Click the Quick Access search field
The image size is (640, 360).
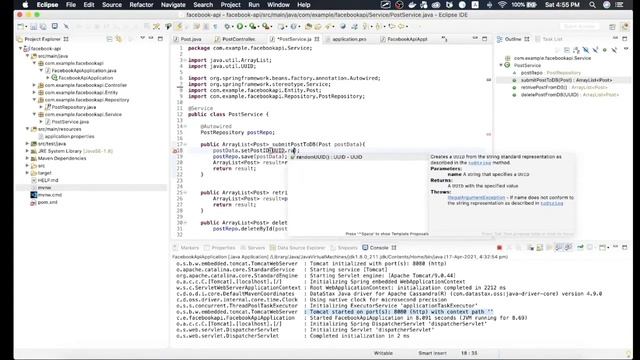click(580, 27)
